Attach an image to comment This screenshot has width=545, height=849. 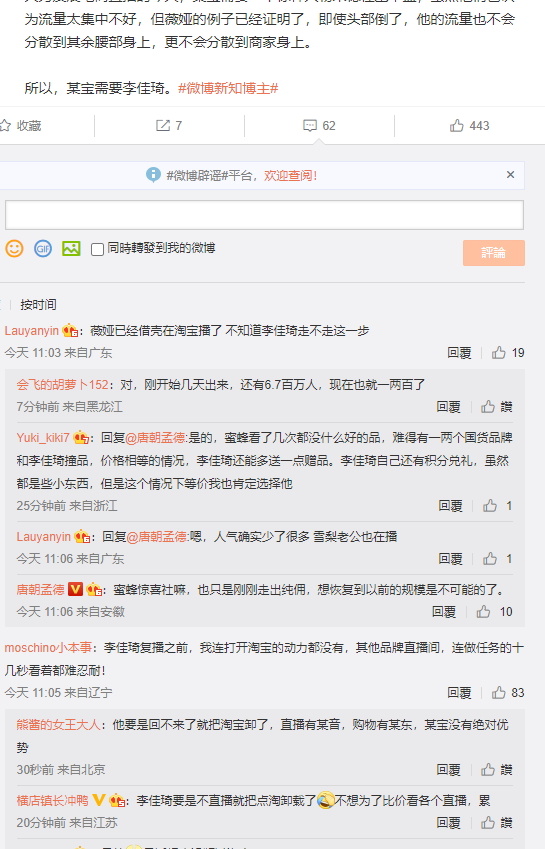pos(71,249)
